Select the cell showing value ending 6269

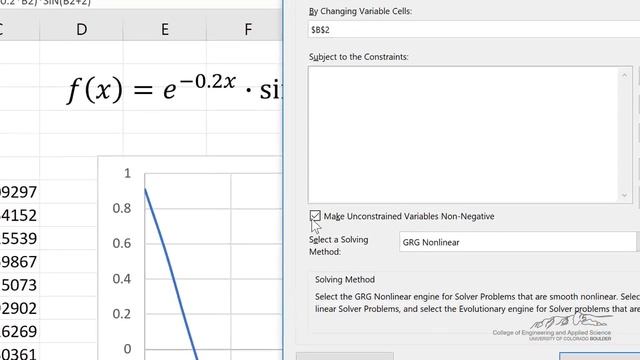coord(20,331)
